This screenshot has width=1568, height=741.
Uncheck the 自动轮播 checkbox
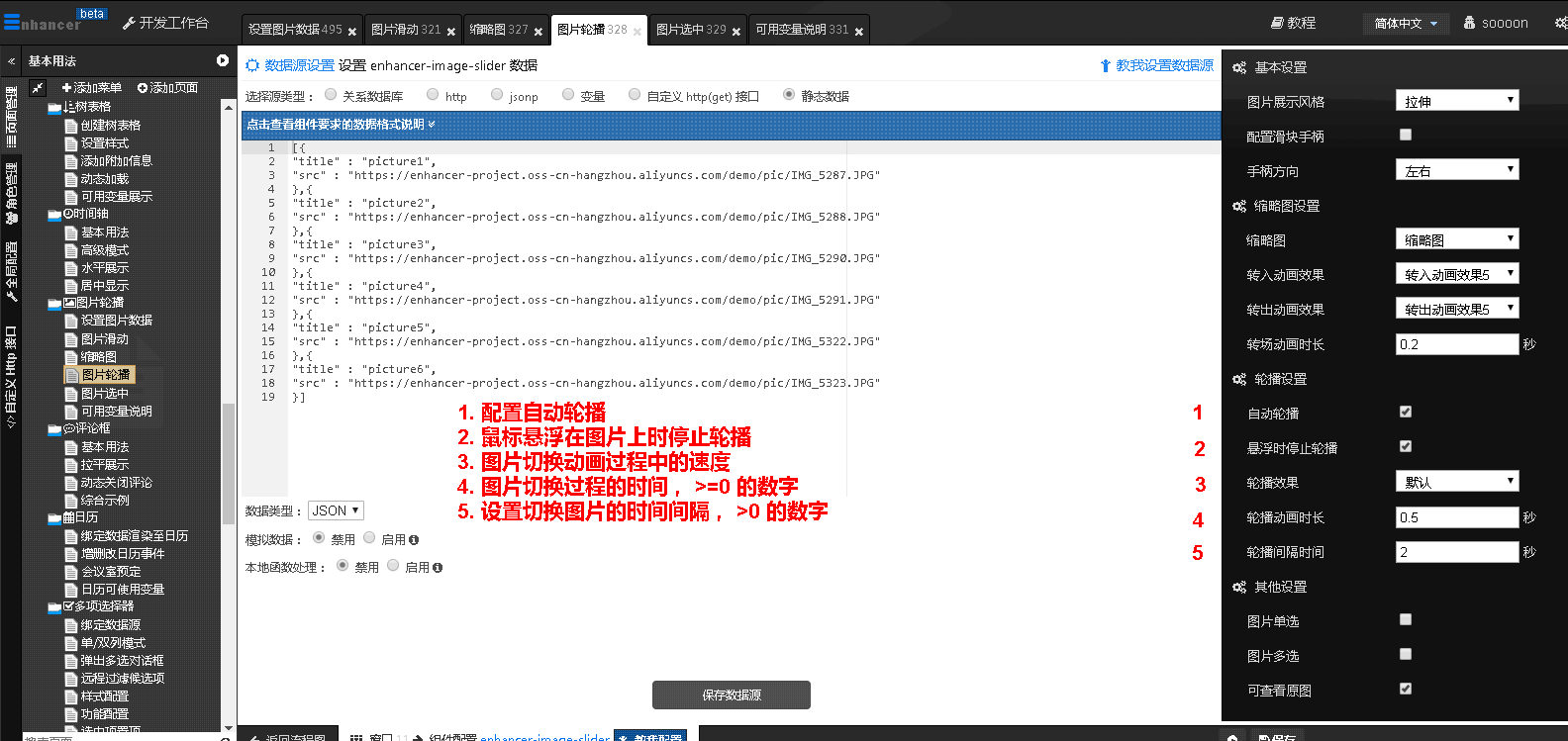pyautogui.click(x=1406, y=412)
